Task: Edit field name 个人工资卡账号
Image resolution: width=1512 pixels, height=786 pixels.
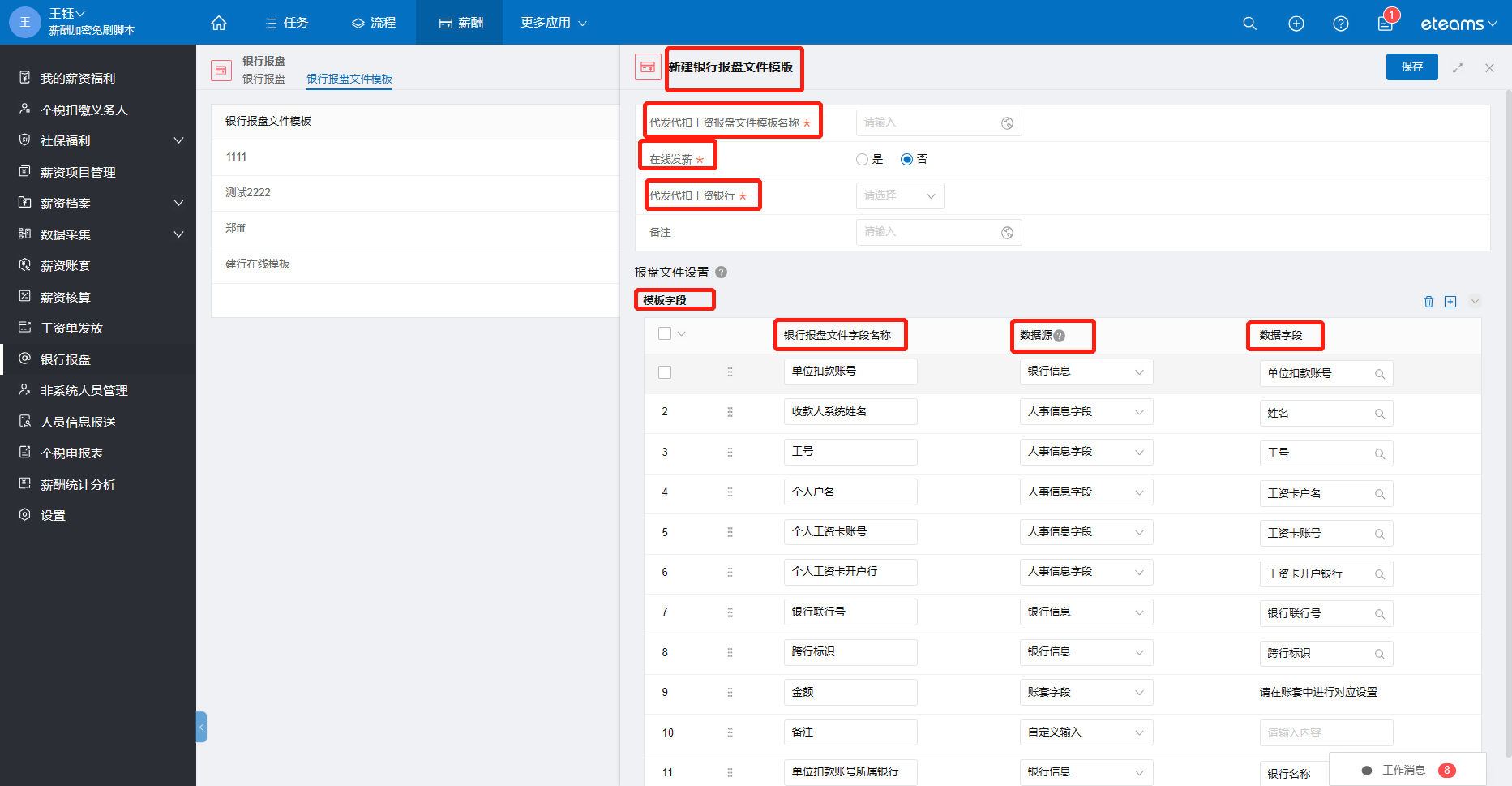Action: click(x=850, y=532)
